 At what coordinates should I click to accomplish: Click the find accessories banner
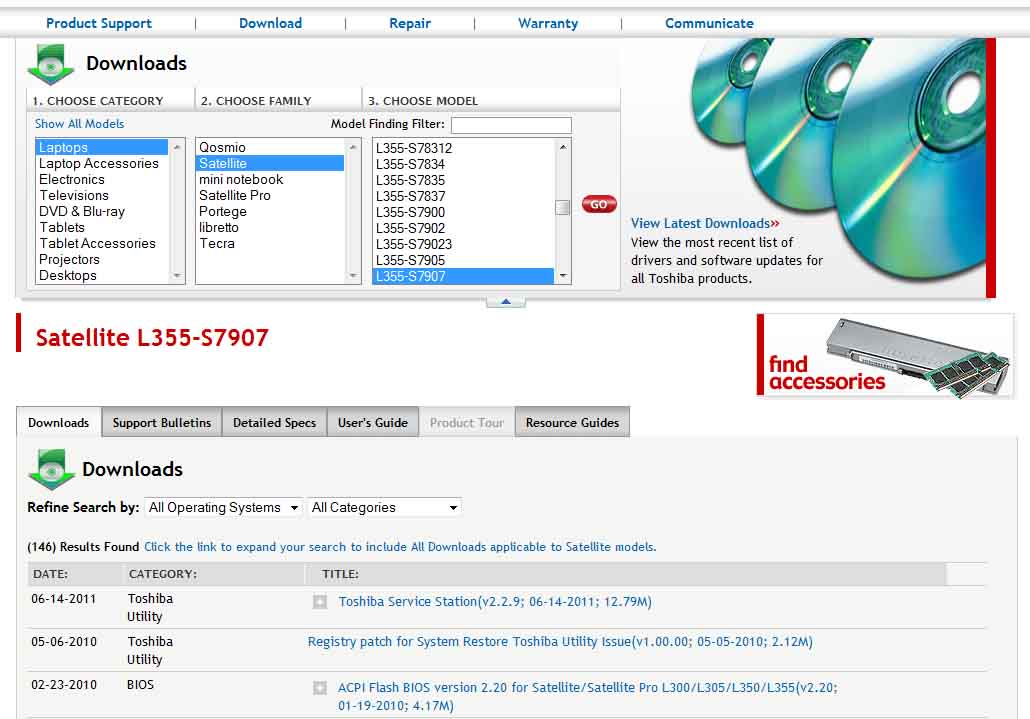point(885,355)
